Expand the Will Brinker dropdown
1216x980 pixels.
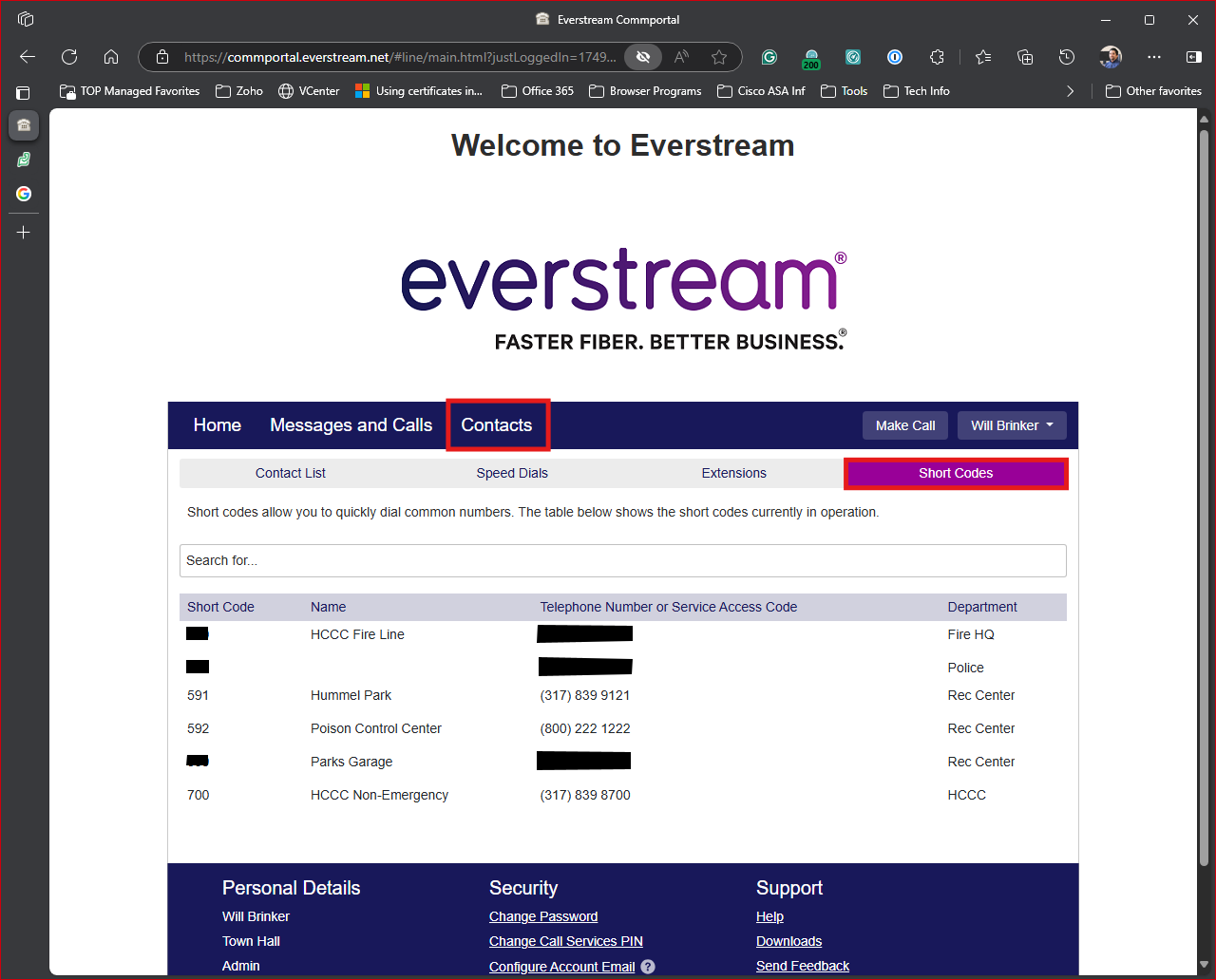tap(1012, 425)
